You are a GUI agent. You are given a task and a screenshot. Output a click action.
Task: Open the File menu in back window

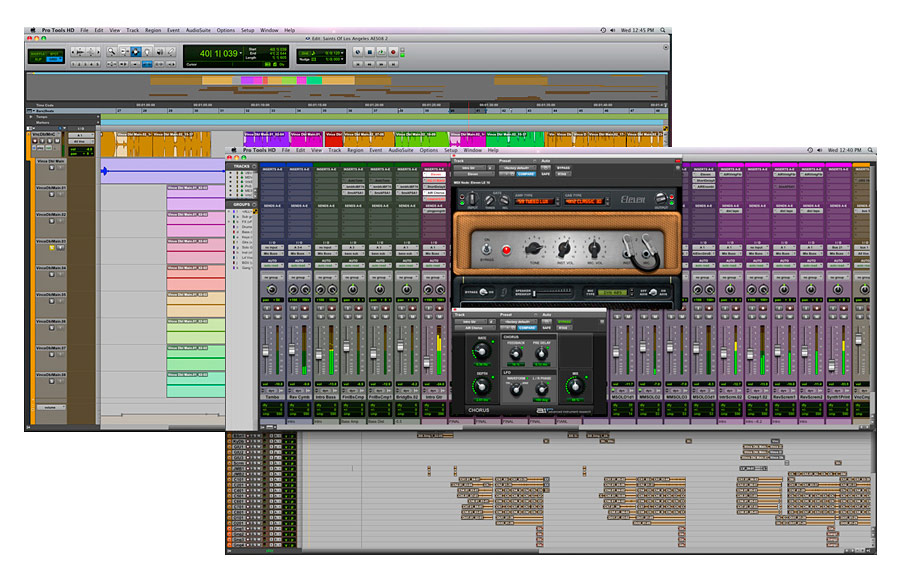(84, 30)
